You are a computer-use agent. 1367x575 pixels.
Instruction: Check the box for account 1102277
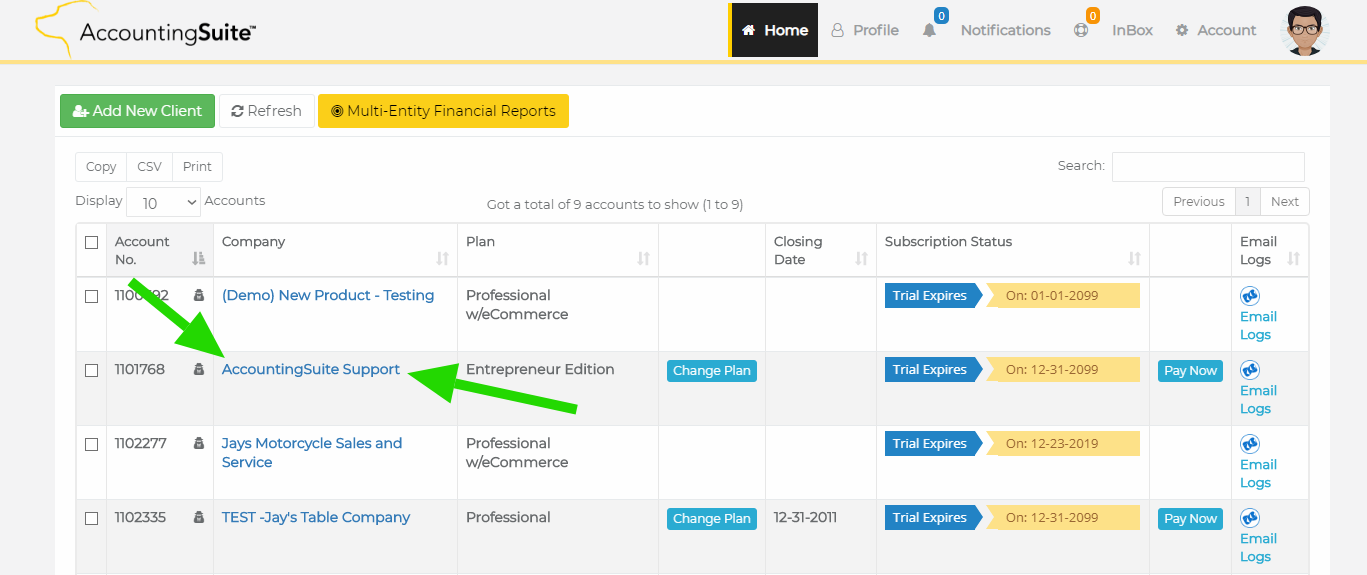pyautogui.click(x=92, y=444)
